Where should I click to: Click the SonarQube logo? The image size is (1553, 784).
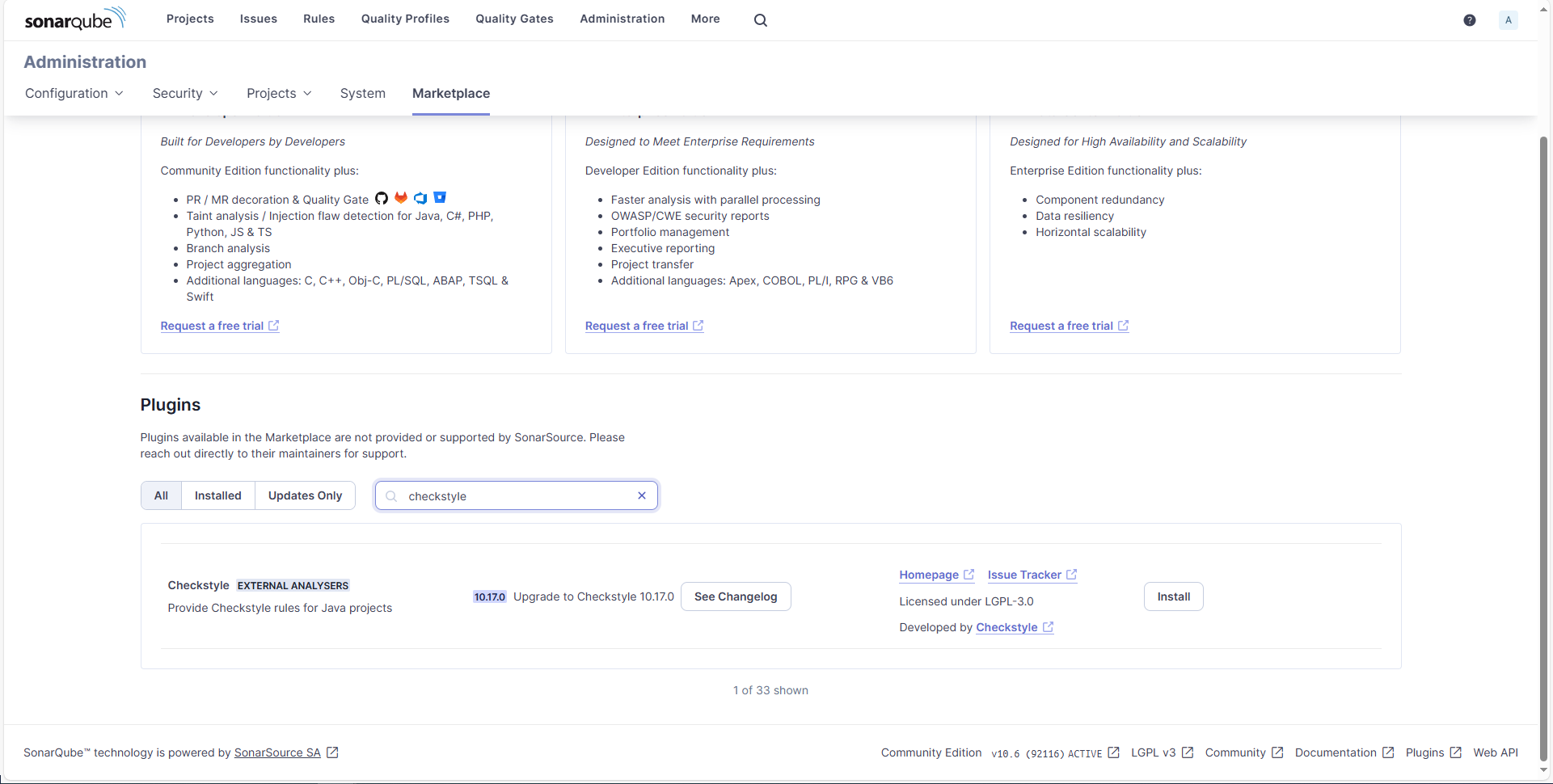75,19
